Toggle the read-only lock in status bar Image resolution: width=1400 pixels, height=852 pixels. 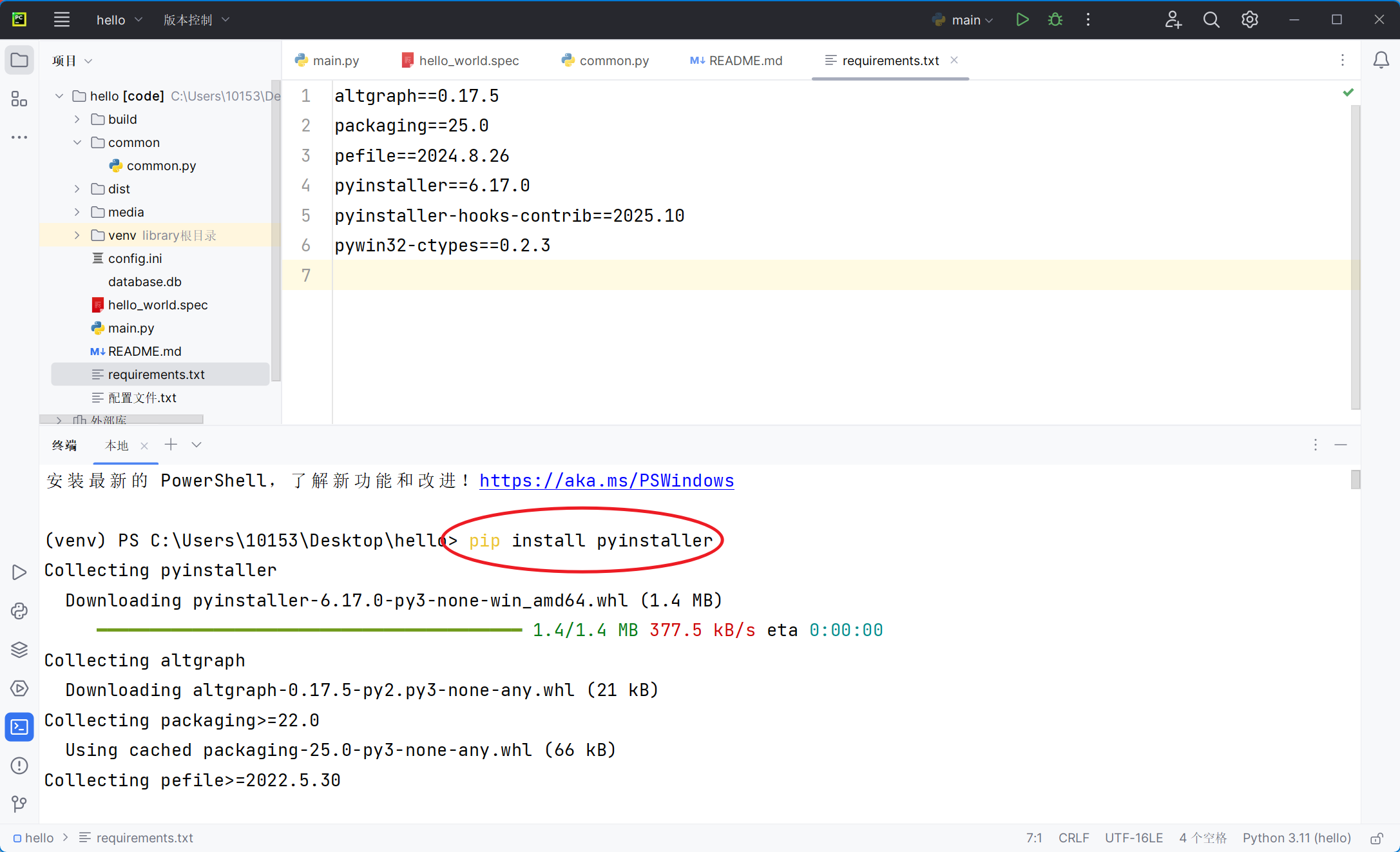pyautogui.click(x=1376, y=838)
